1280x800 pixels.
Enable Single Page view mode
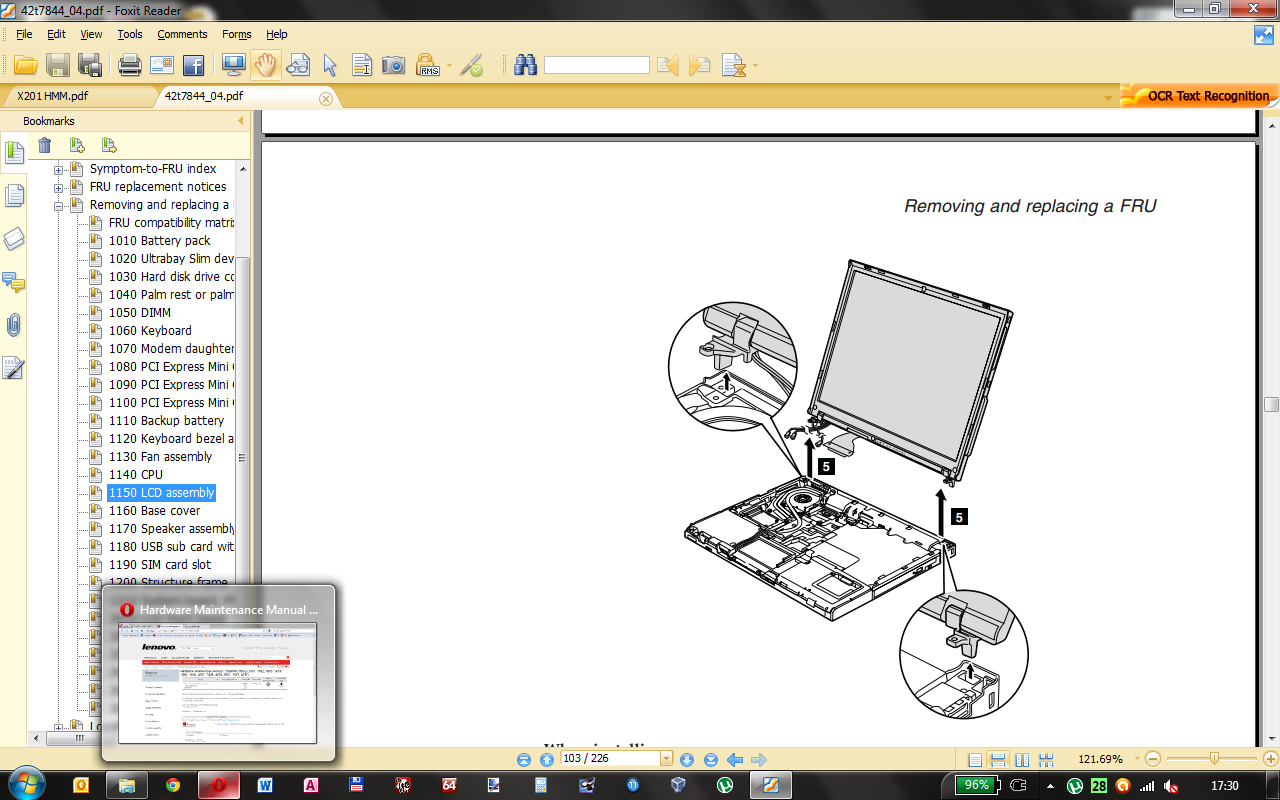(975, 759)
